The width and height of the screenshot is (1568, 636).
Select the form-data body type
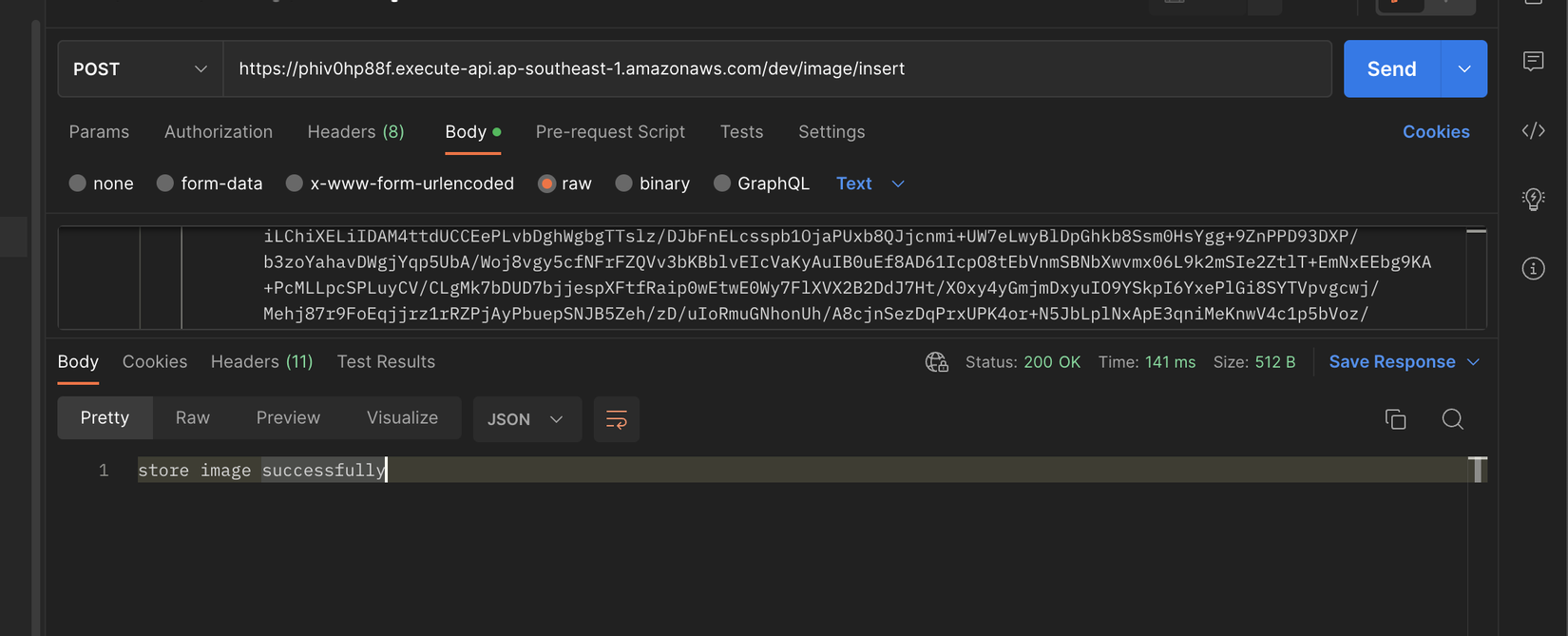point(165,183)
